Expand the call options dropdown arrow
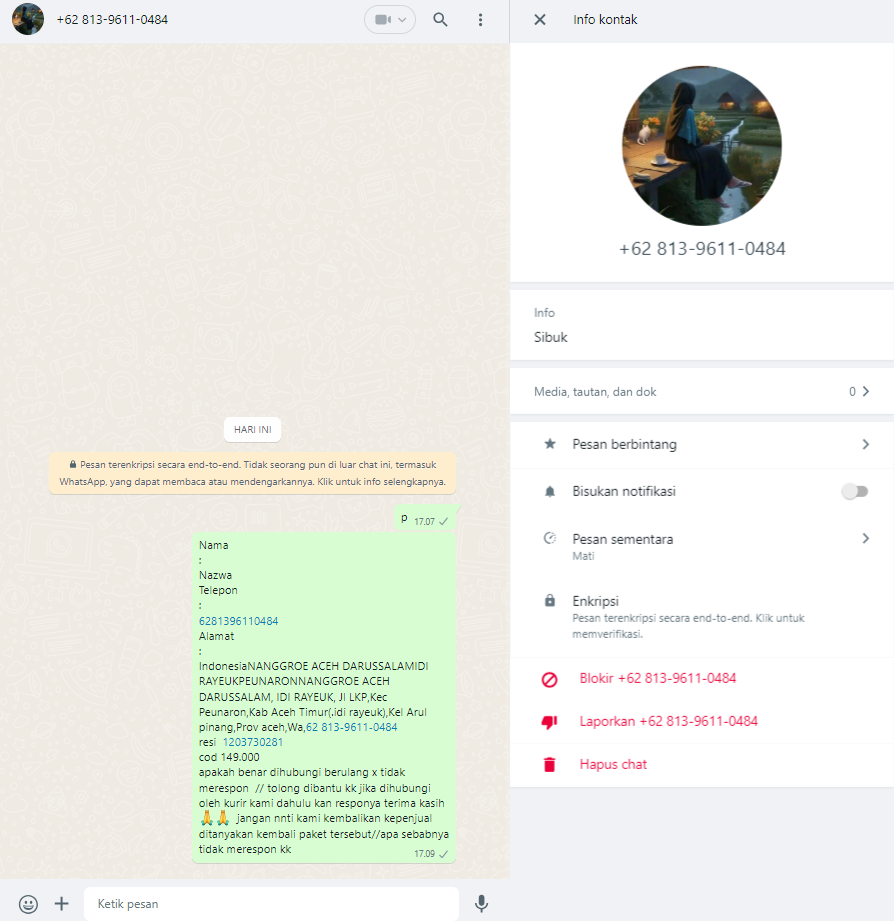The image size is (894, 921). (x=402, y=20)
